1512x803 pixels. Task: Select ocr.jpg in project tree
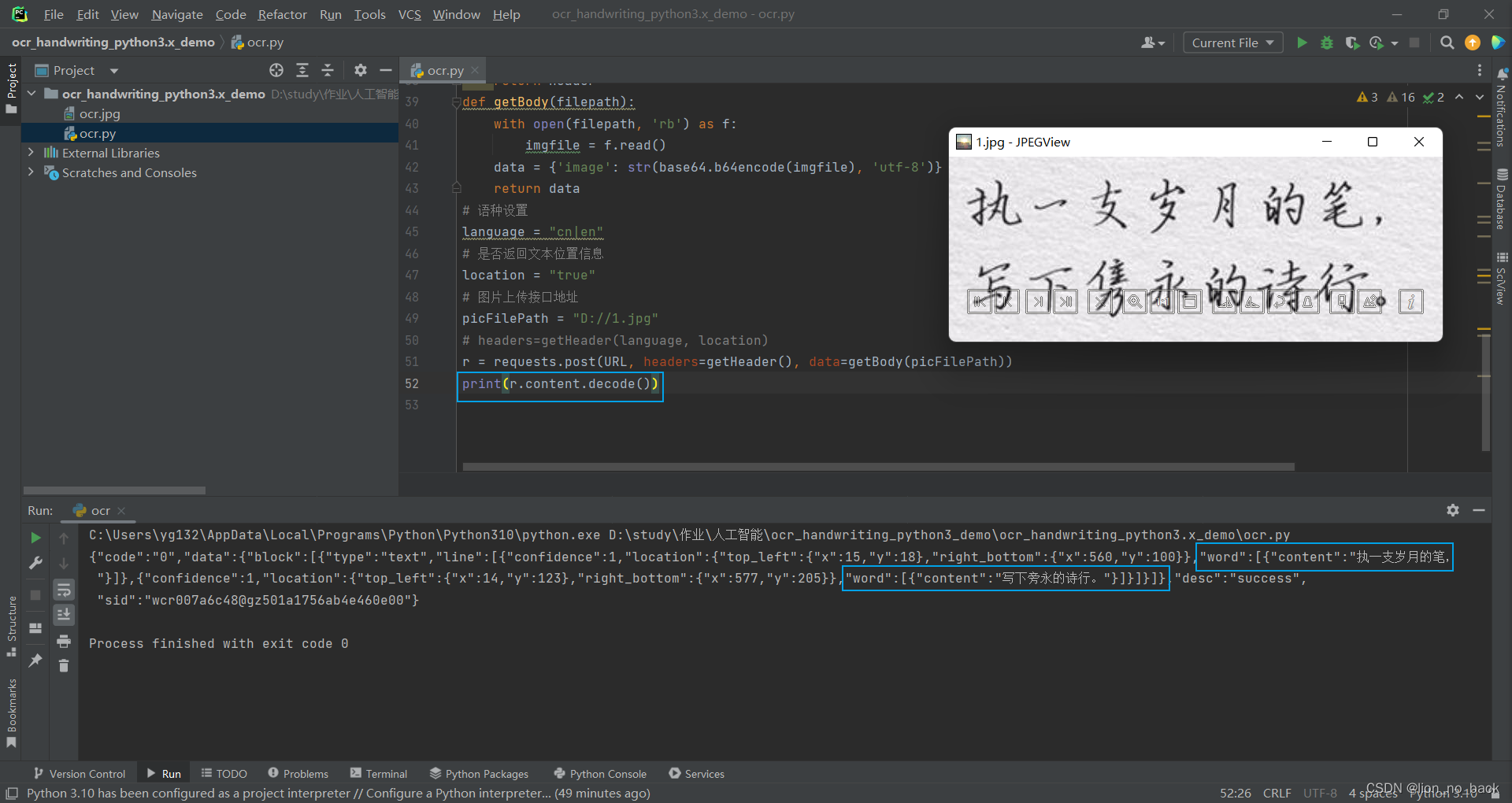(x=99, y=113)
